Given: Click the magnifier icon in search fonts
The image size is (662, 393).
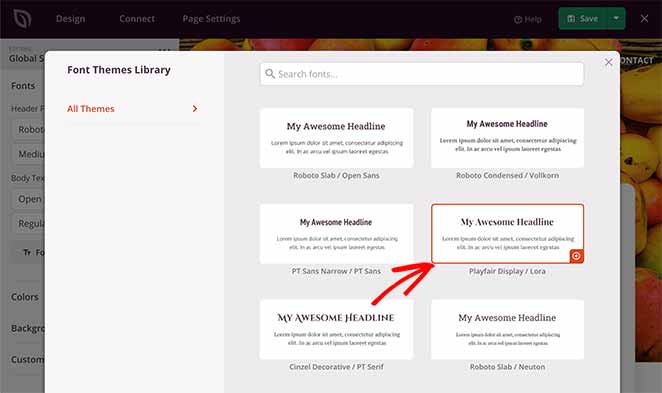Looking at the screenshot, I should coord(270,74).
